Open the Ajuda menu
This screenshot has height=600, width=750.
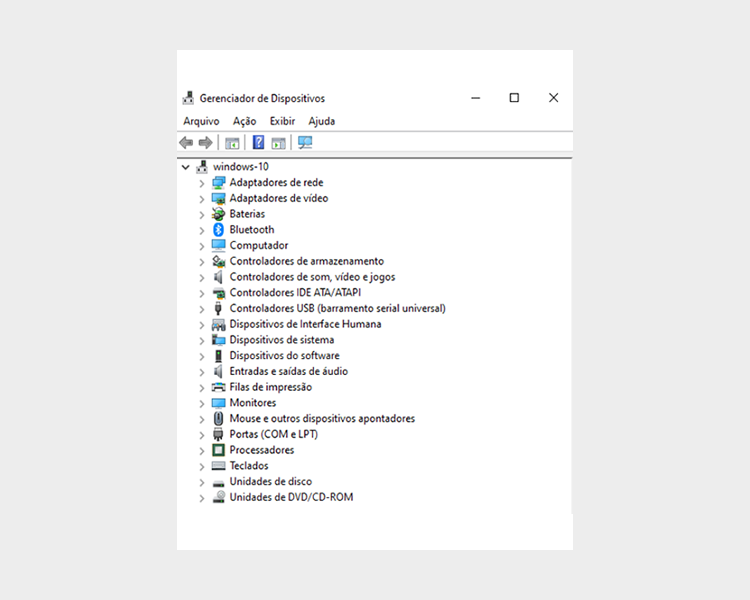321,121
